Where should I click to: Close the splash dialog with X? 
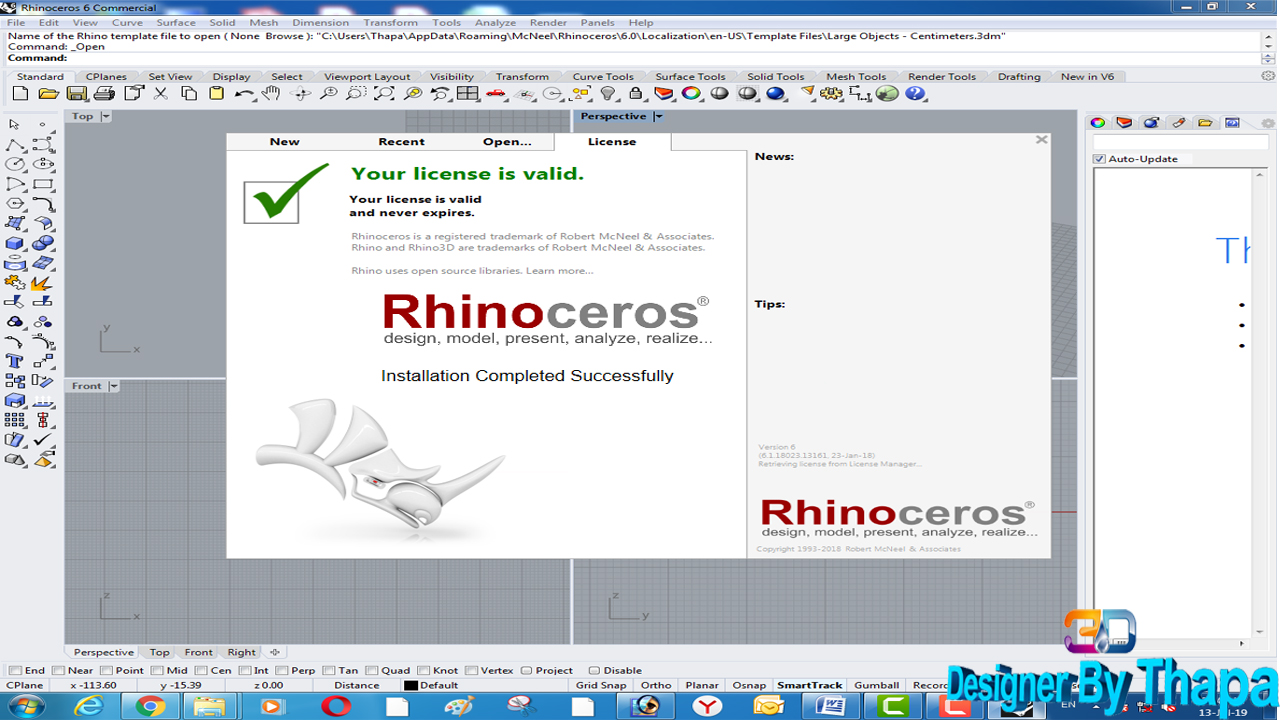[x=1041, y=140]
